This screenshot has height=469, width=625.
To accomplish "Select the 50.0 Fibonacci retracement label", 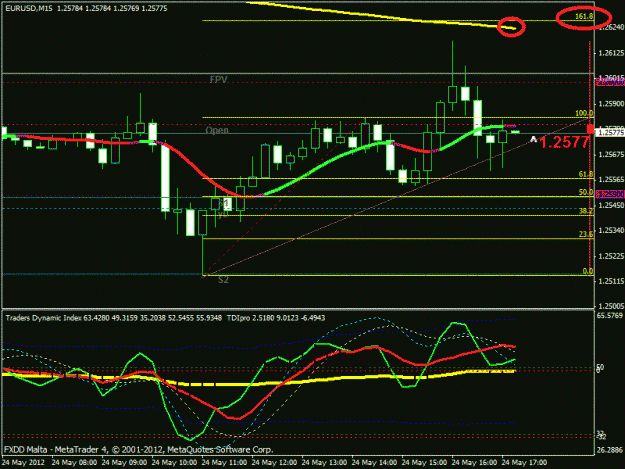I will point(586,192).
